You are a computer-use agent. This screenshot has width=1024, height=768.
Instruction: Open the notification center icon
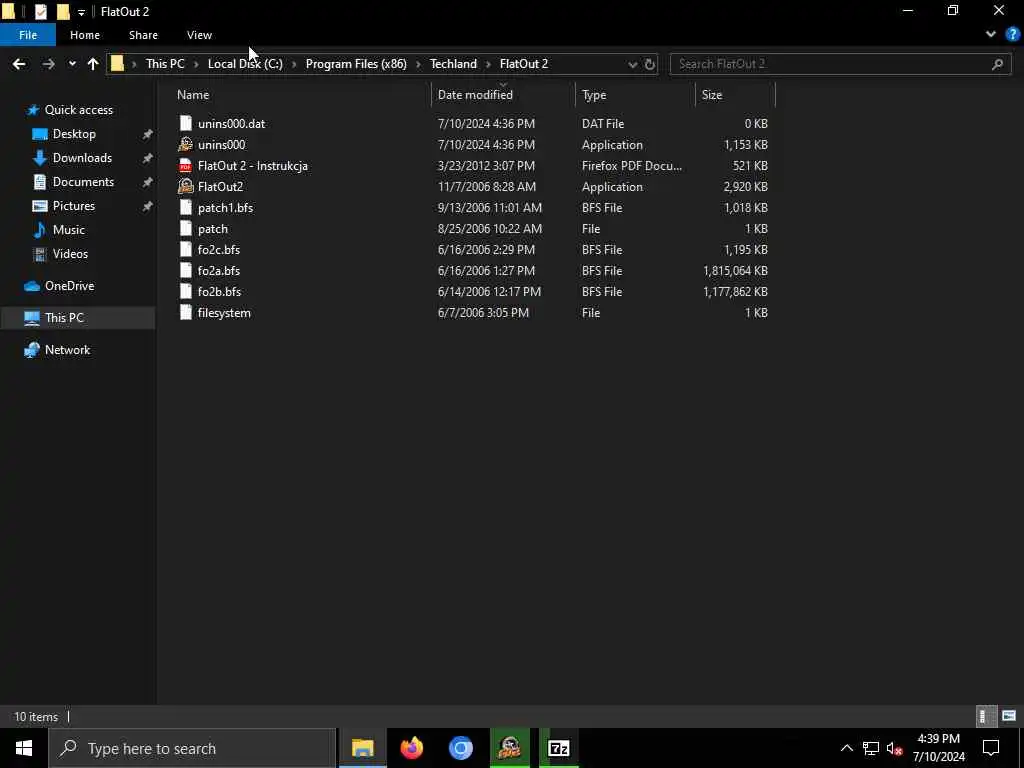pyautogui.click(x=991, y=748)
